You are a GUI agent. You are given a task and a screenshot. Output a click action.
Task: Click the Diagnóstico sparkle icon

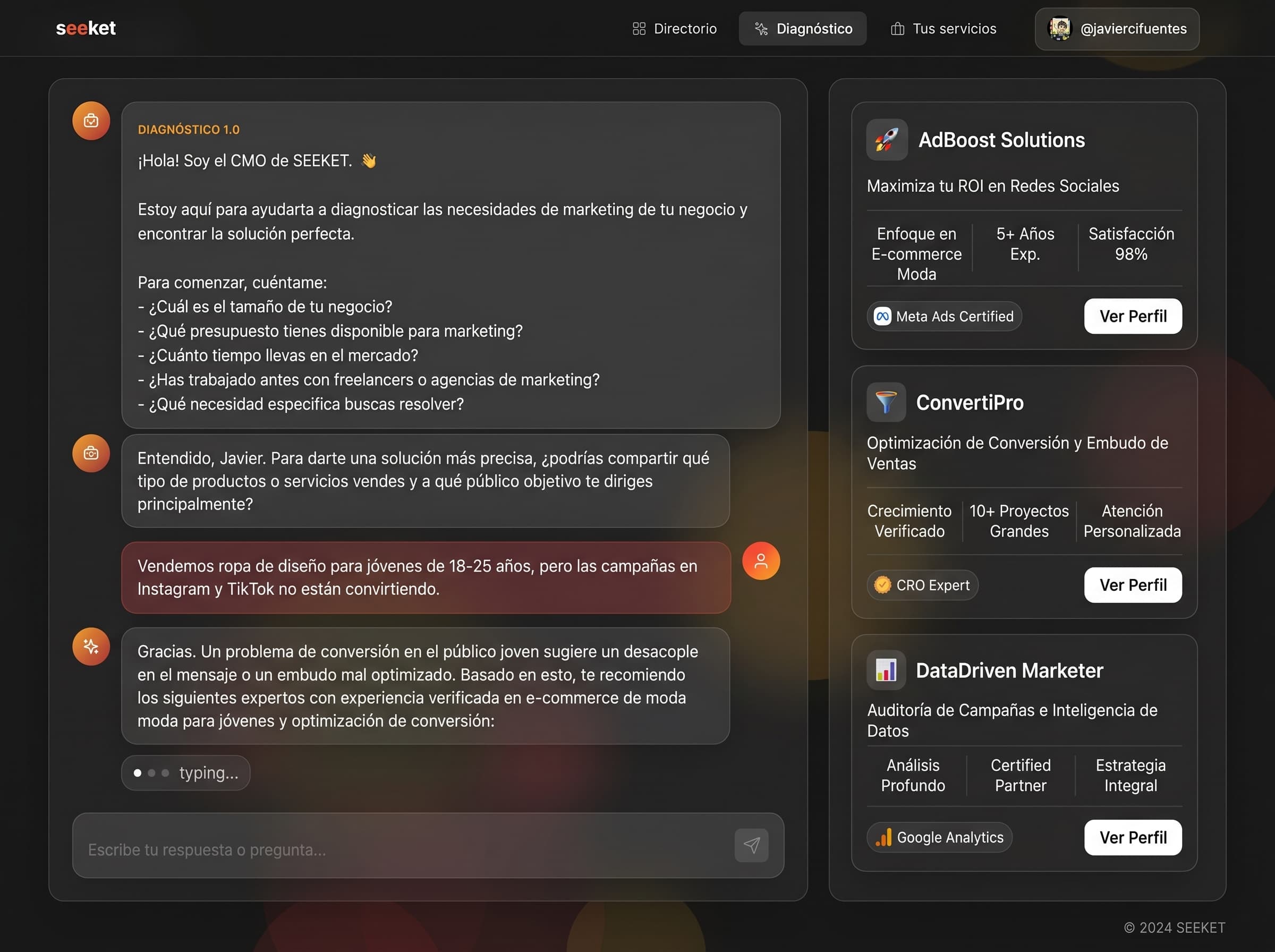pos(761,29)
